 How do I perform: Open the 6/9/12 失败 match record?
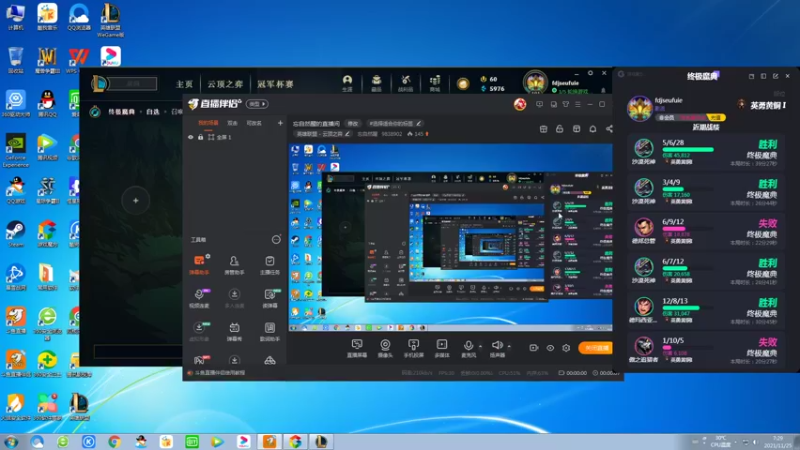tap(706, 231)
